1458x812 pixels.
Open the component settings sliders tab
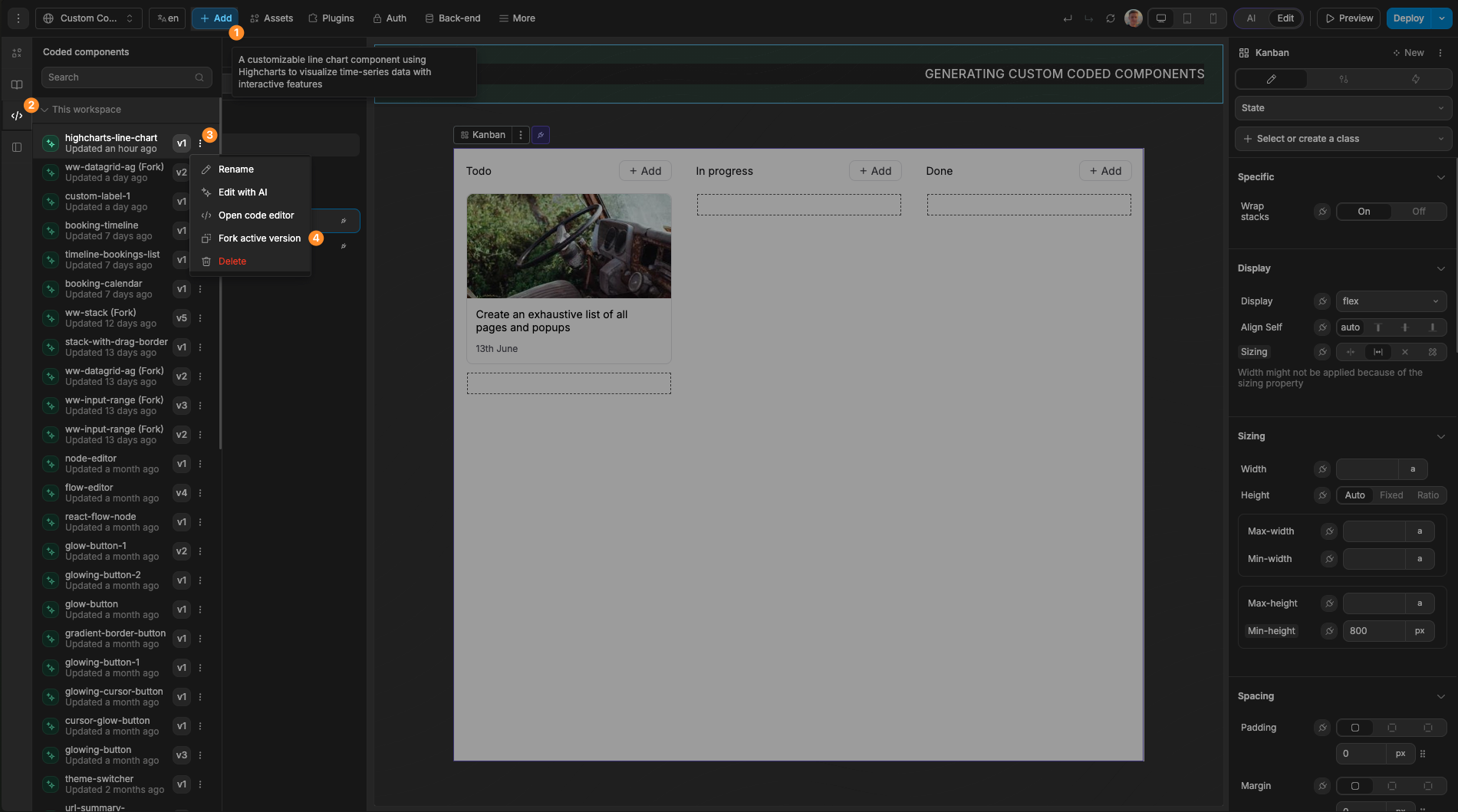tap(1343, 79)
